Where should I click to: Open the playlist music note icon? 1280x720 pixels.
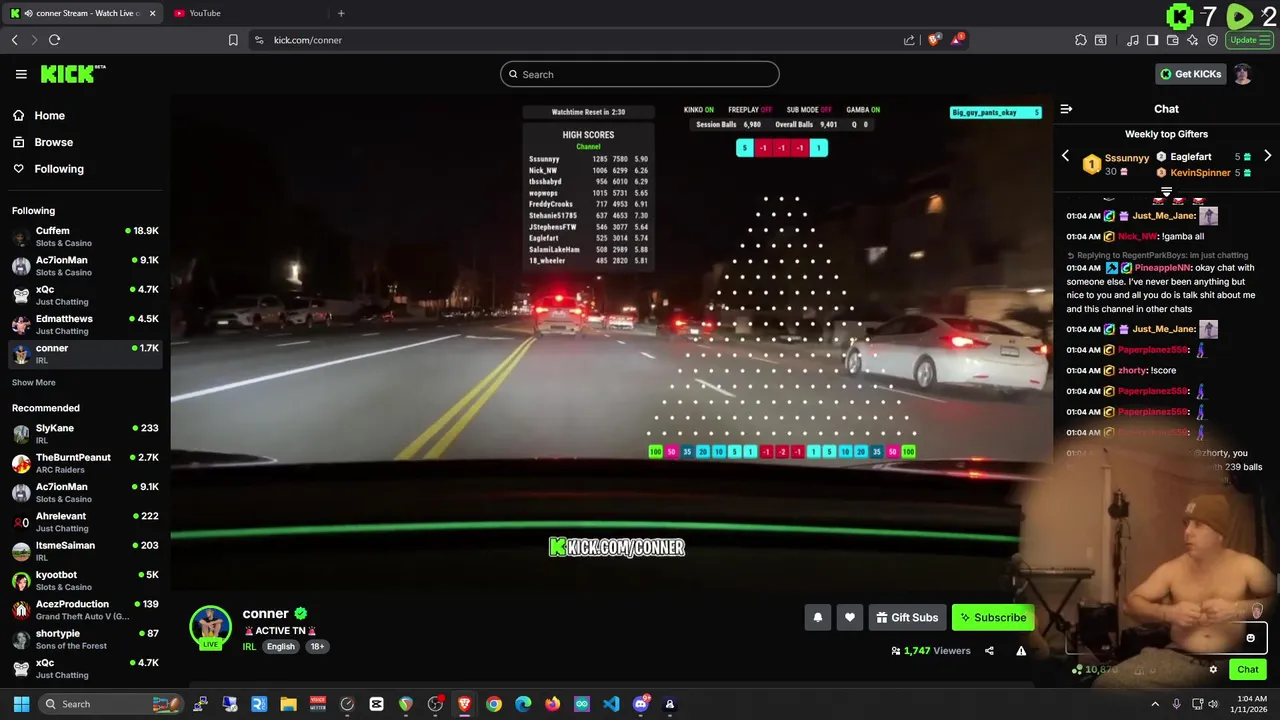coord(1133,40)
